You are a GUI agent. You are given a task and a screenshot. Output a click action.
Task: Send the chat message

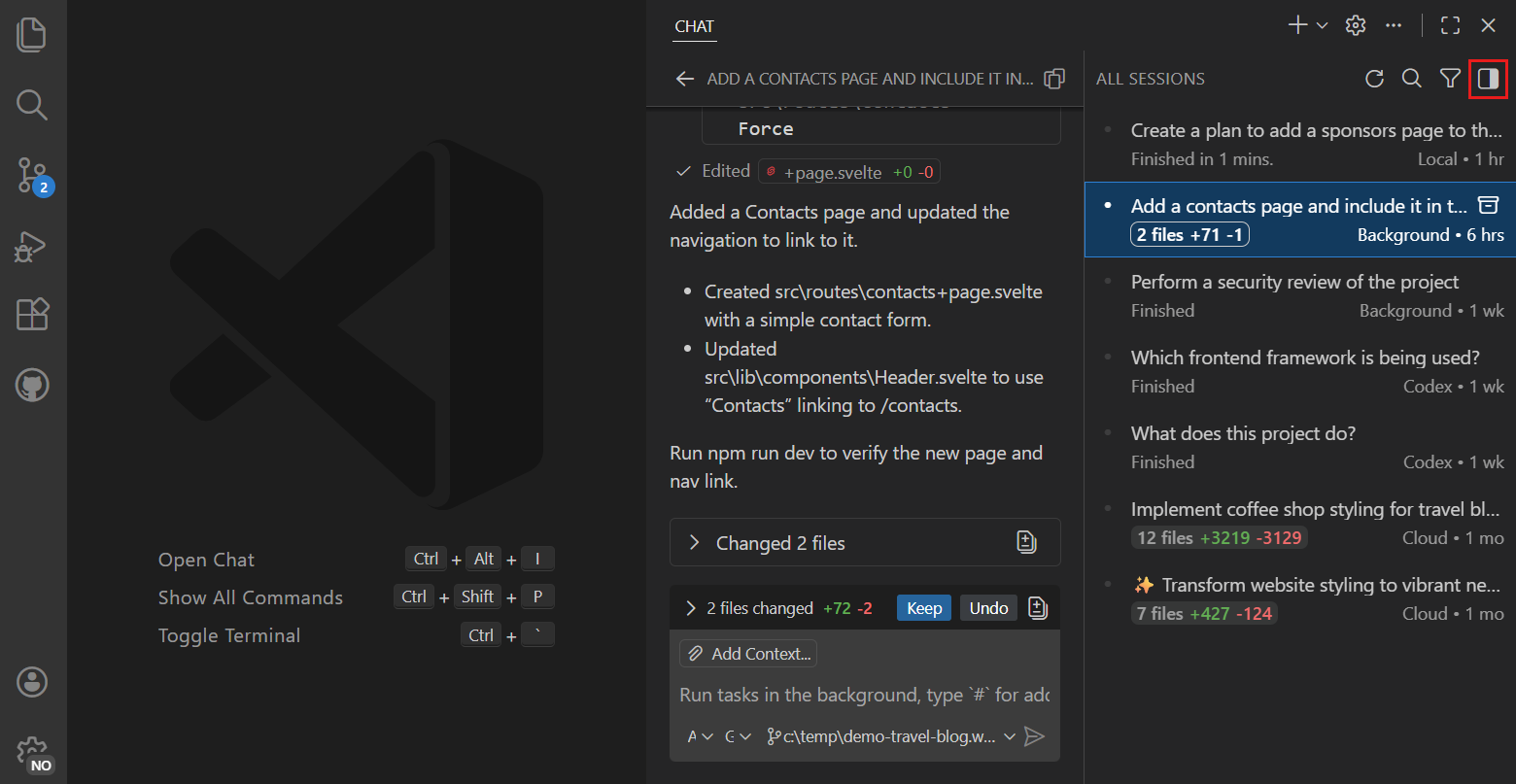coord(1035,735)
